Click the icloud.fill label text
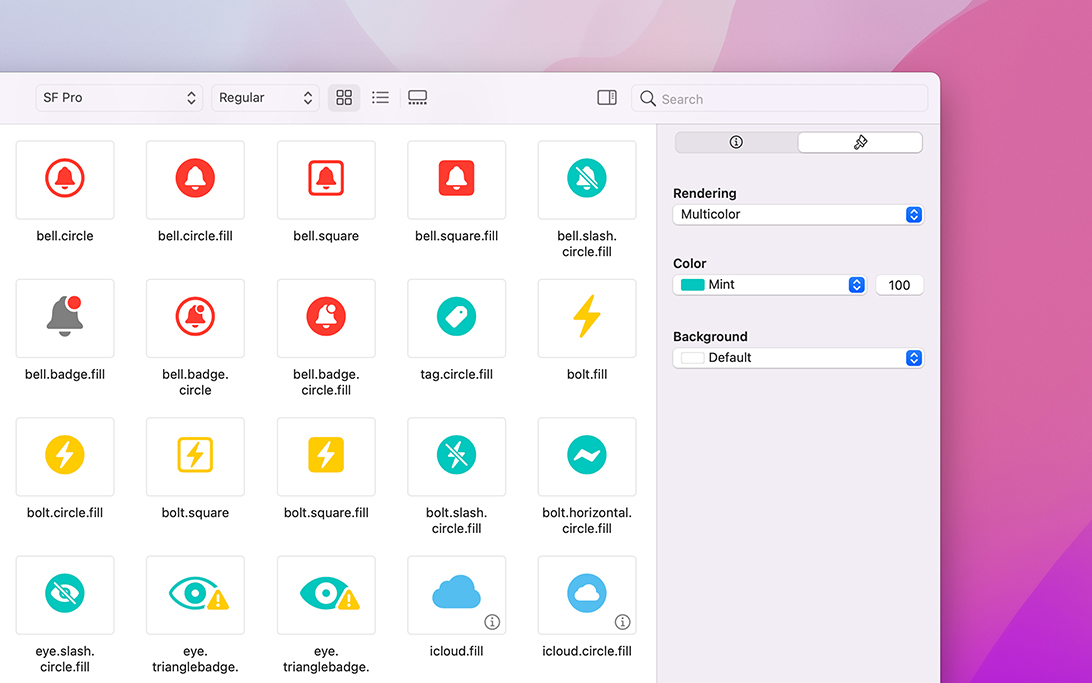The height and width of the screenshot is (683, 1092). [456, 652]
